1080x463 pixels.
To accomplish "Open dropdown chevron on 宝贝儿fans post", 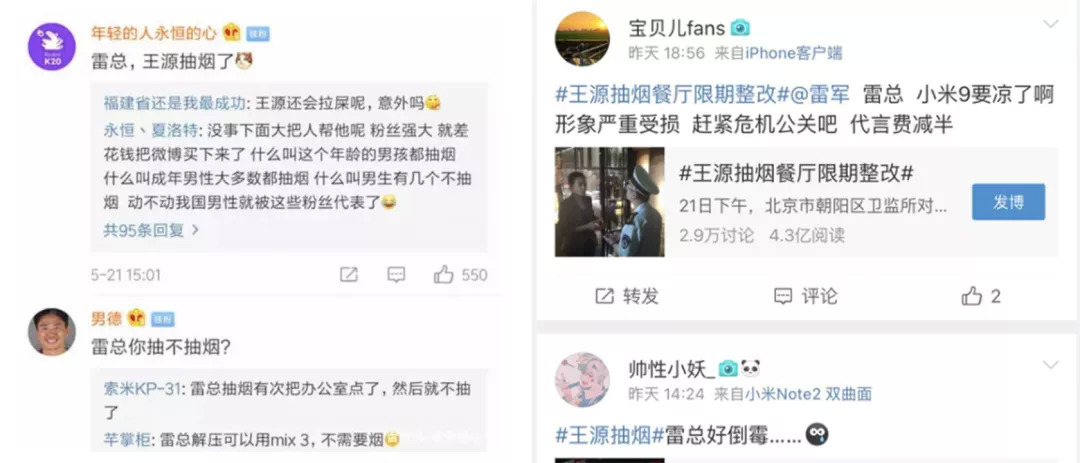I will pos(1051,25).
